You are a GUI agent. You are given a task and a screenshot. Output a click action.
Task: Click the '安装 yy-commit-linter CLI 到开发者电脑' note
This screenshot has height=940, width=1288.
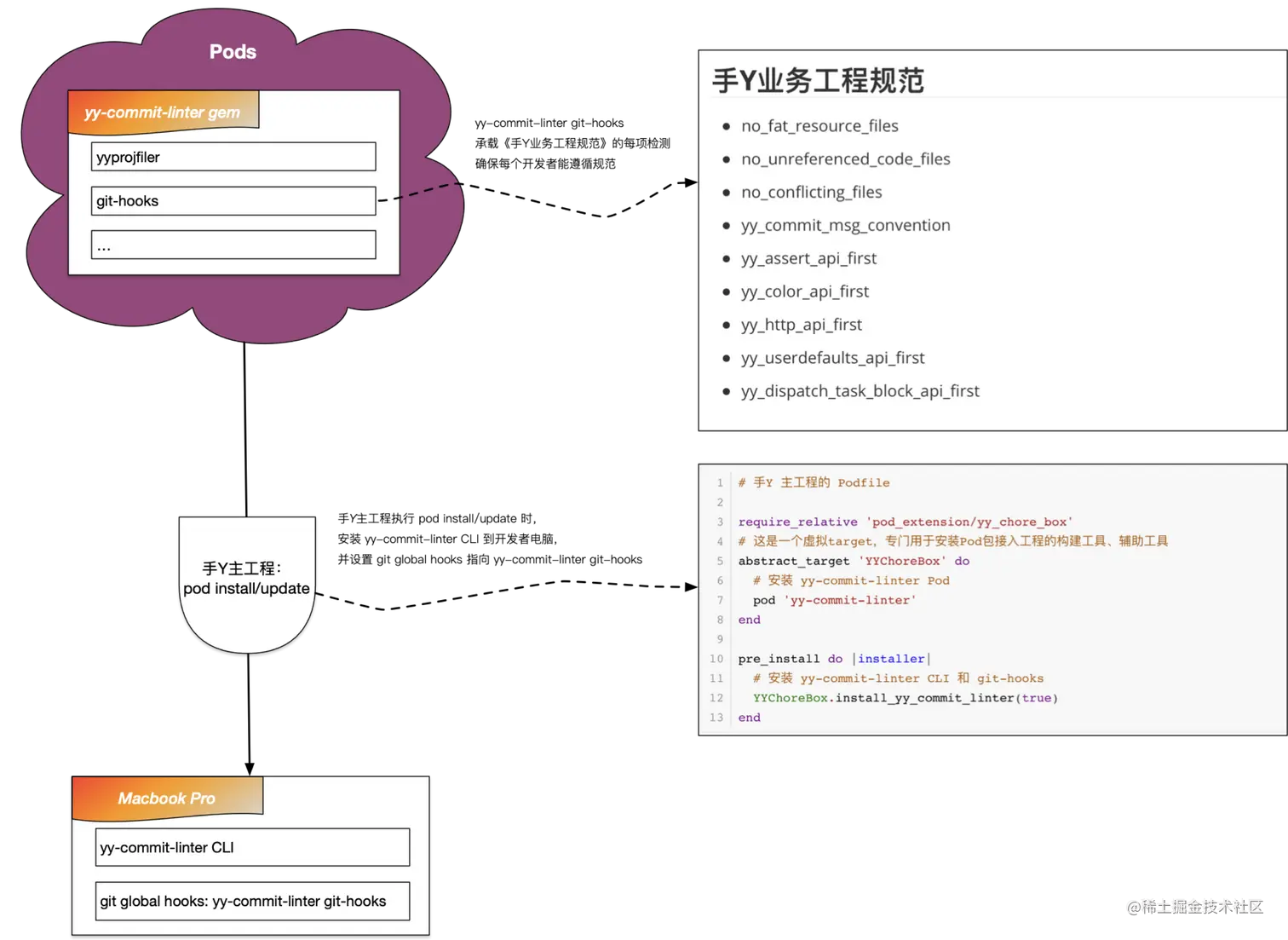[447, 539]
